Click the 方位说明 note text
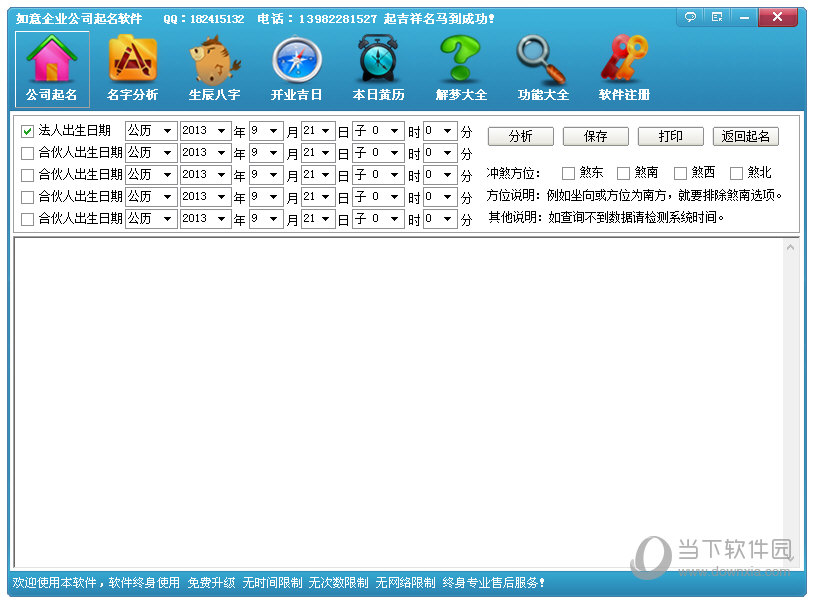Viewport: 815px width, 601px height. [634, 195]
